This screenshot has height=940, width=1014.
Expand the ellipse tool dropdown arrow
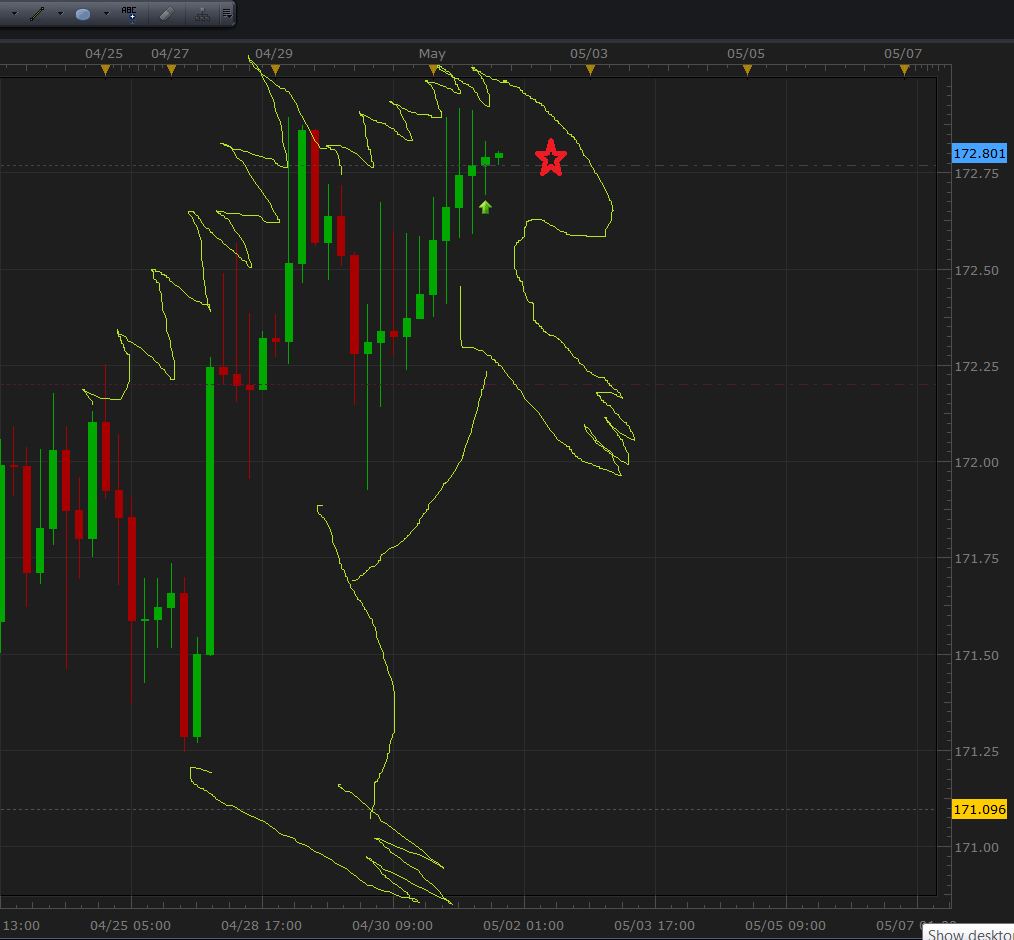coord(106,14)
